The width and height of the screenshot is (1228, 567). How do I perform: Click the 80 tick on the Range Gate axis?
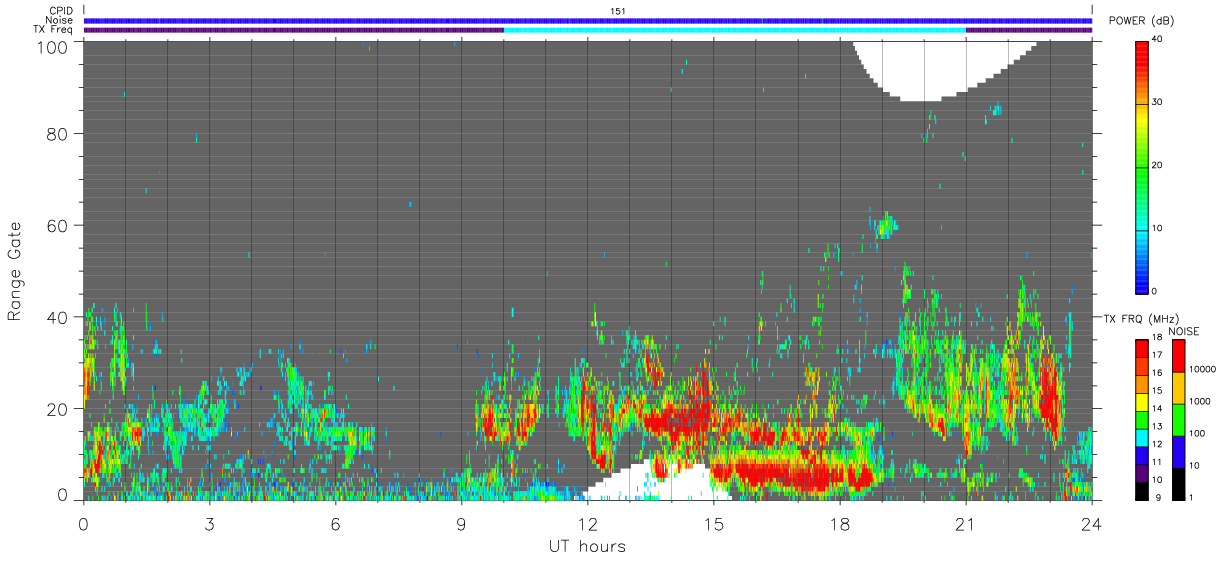[x=56, y=133]
